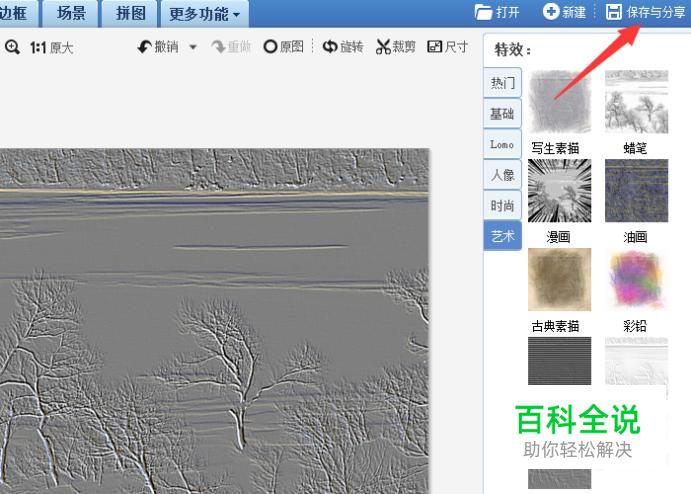Click the zoom magnifier icon
Image resolution: width=691 pixels, height=494 pixels.
[x=12, y=47]
